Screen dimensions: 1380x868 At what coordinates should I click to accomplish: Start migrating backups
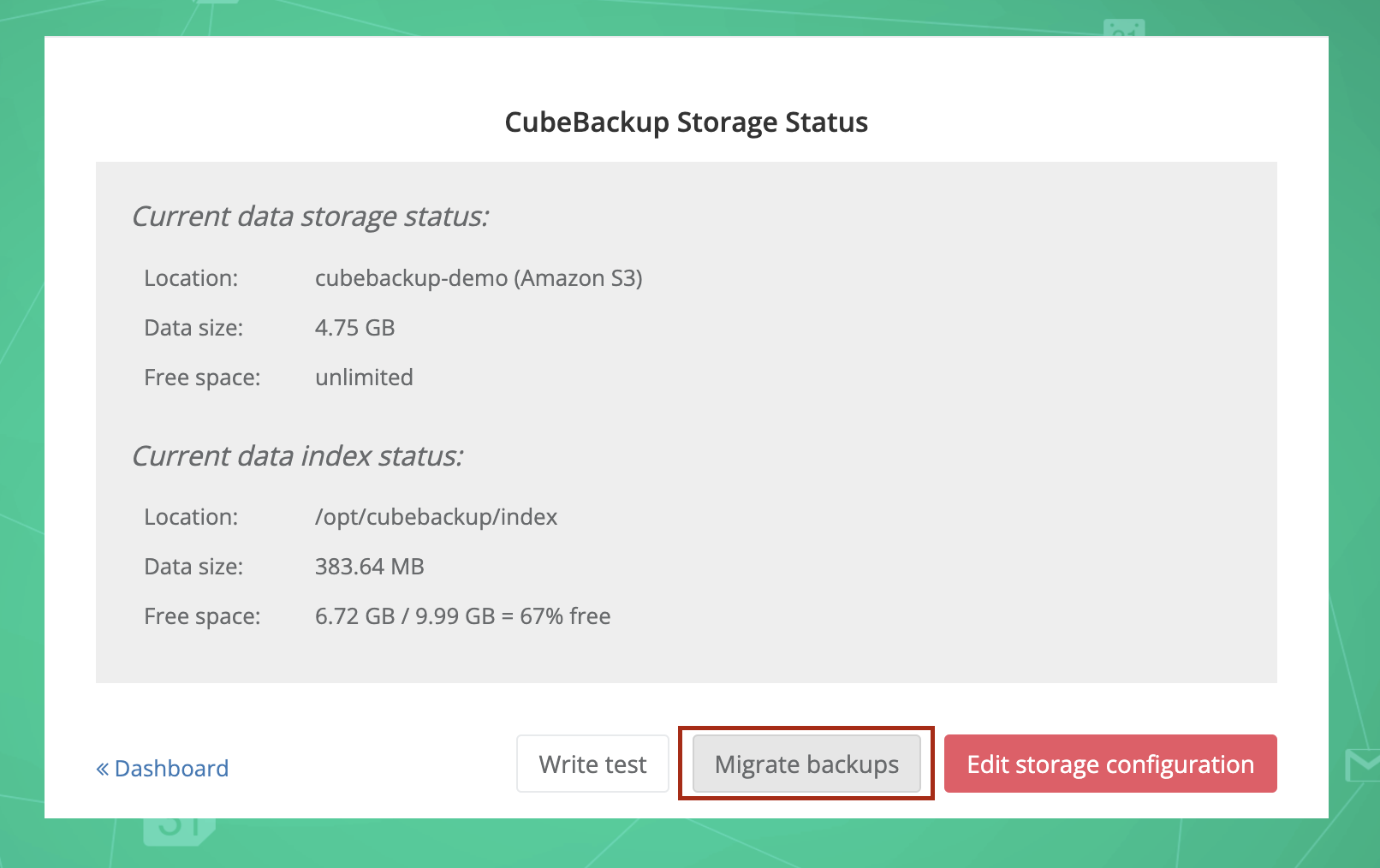[x=806, y=764]
